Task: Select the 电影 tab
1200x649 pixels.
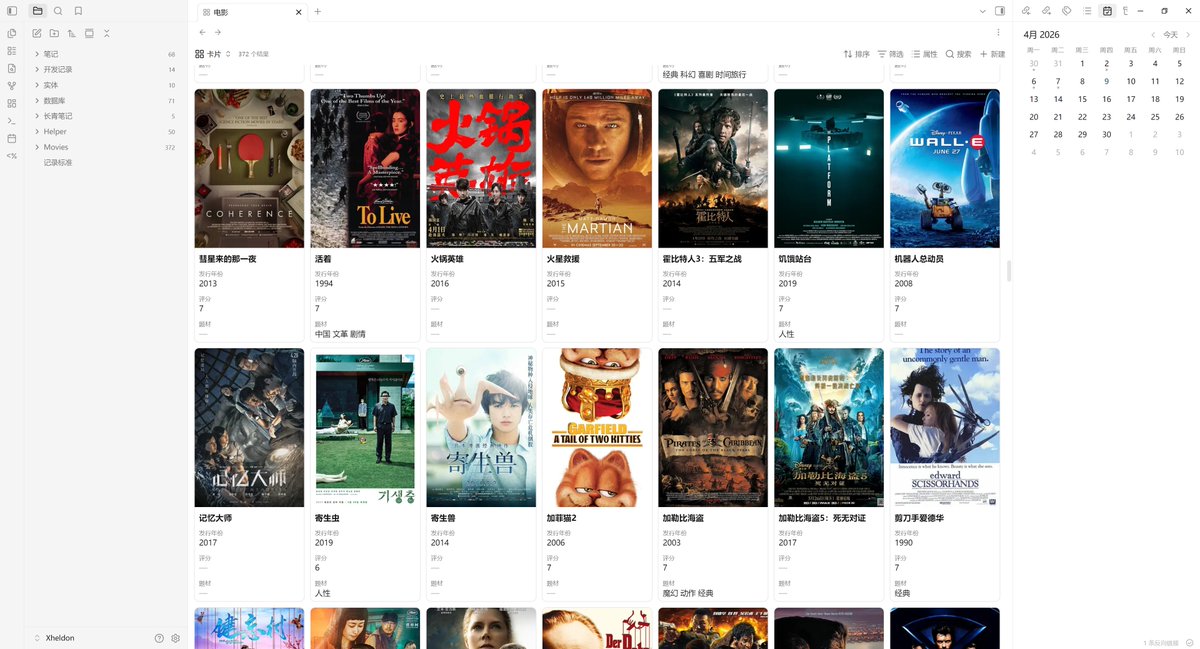Action: (250, 12)
